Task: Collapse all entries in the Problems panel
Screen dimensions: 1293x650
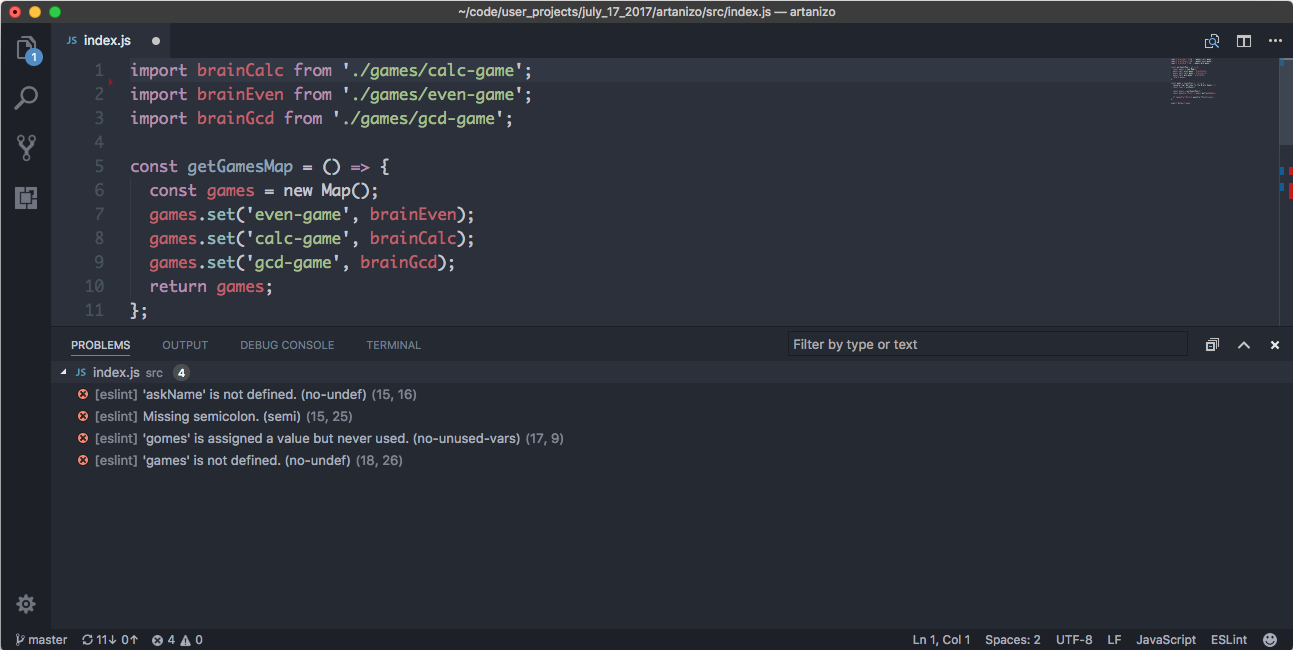Action: 1212,344
